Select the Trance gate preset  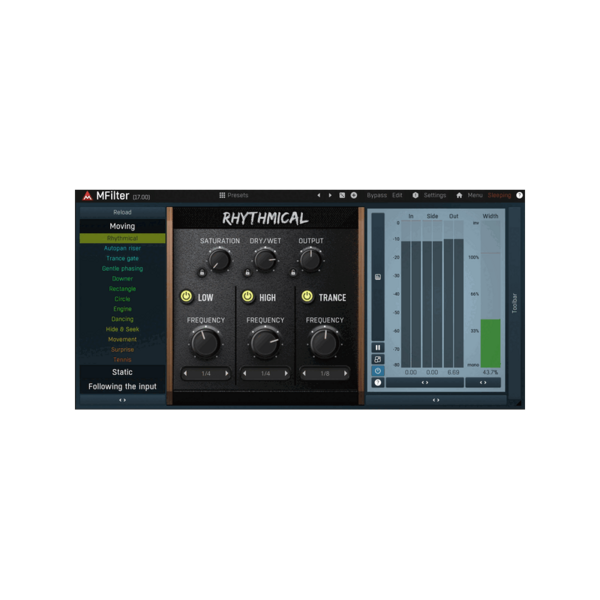coord(122,259)
